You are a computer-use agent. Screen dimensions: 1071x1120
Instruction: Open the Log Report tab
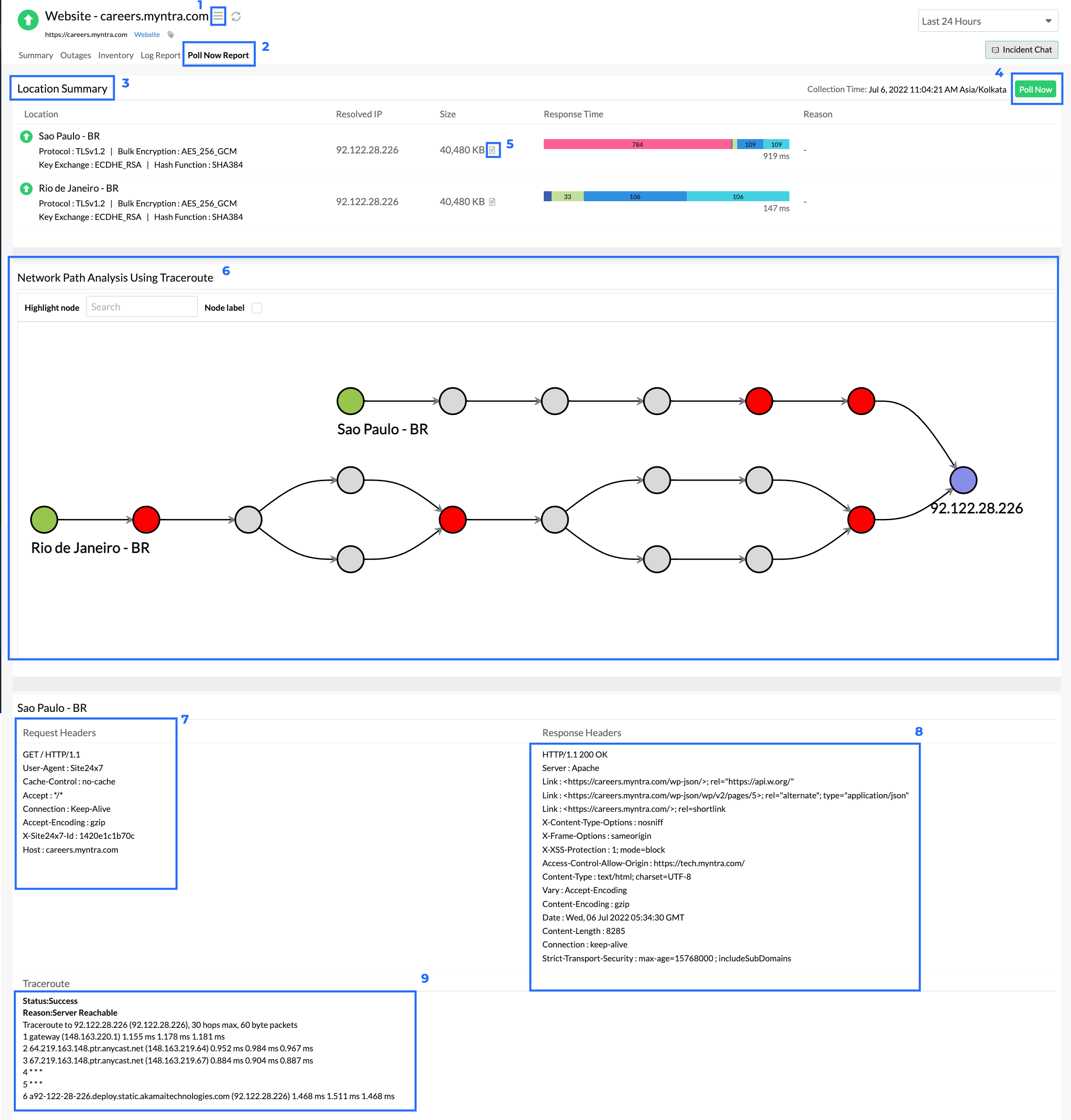point(160,55)
